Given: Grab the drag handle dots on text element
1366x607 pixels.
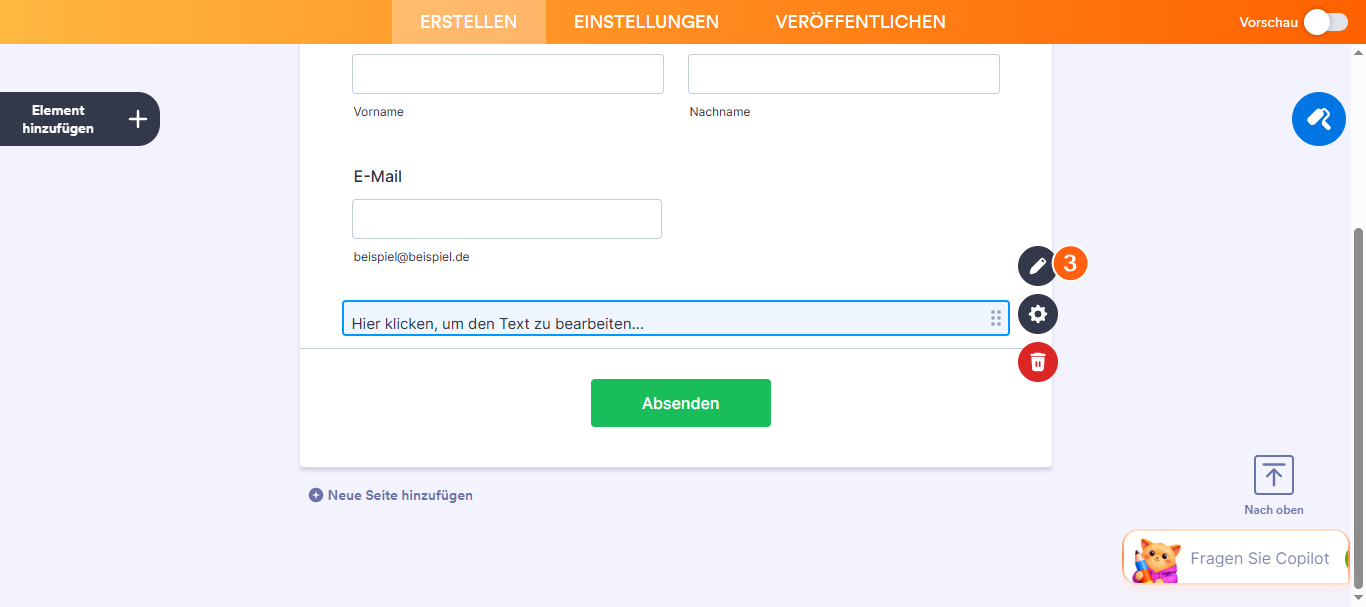Looking at the screenshot, I should click(x=995, y=318).
